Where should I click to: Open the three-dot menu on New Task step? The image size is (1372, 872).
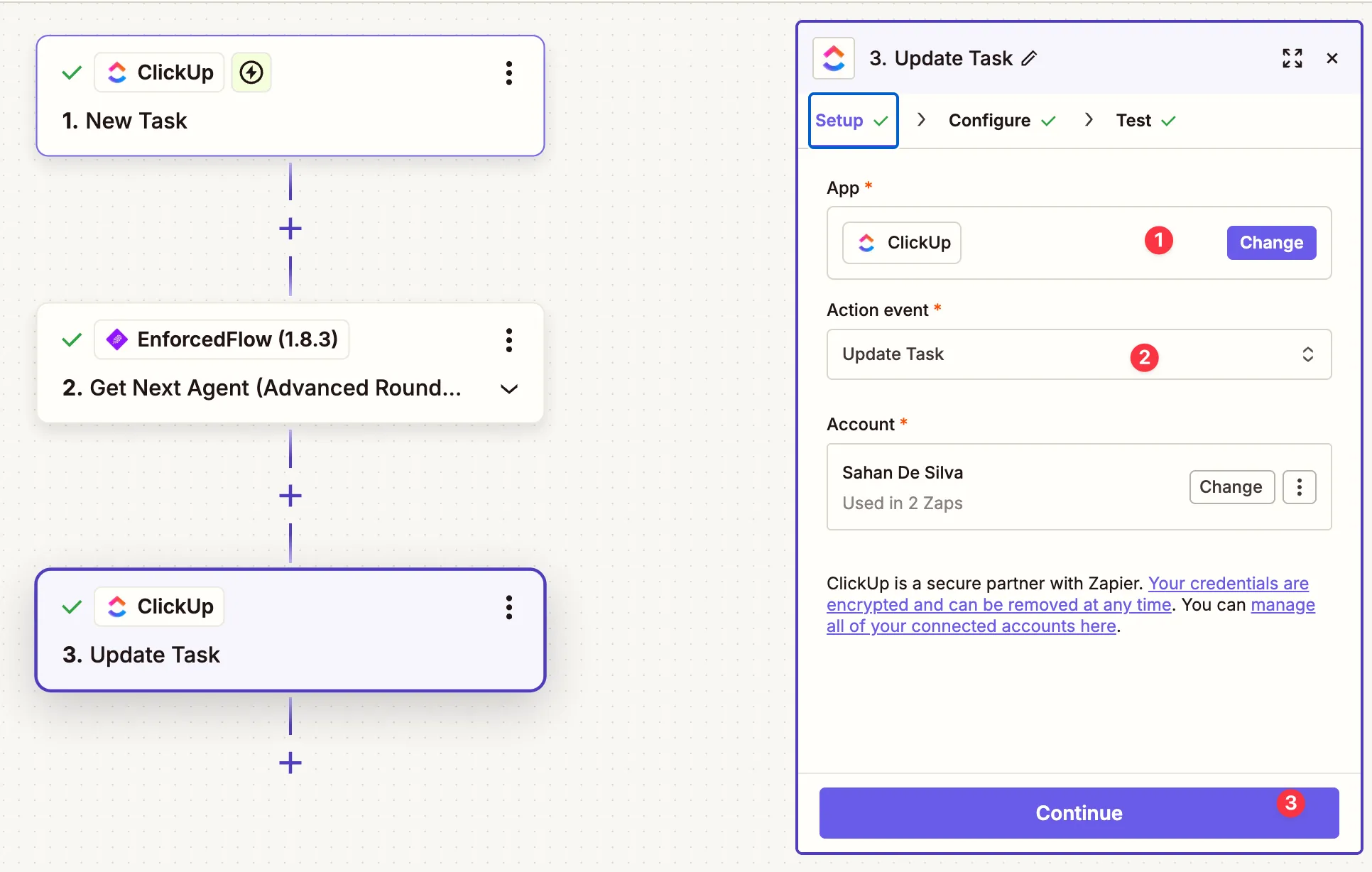pyautogui.click(x=508, y=73)
